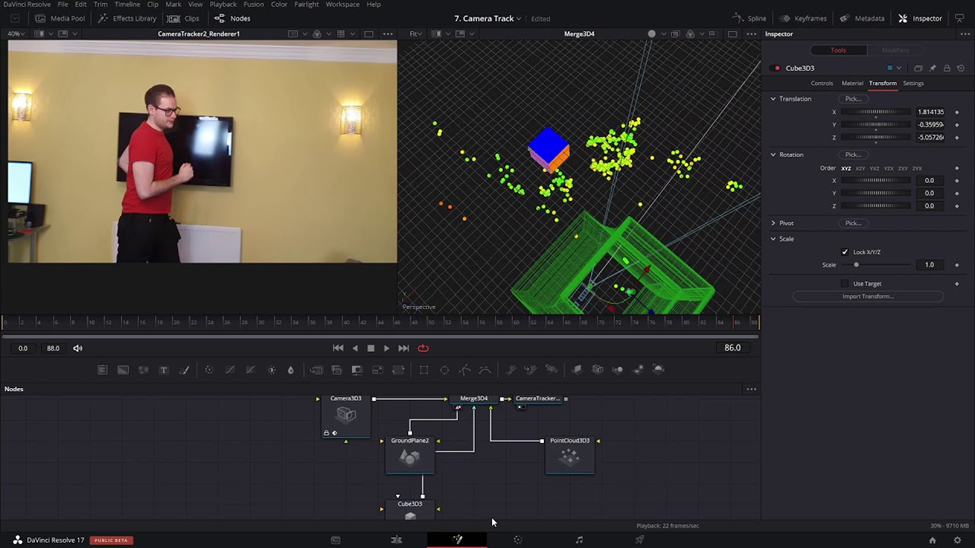Image resolution: width=975 pixels, height=548 pixels.
Task: Switch to the Fairlight page icon
Action: 579,540
